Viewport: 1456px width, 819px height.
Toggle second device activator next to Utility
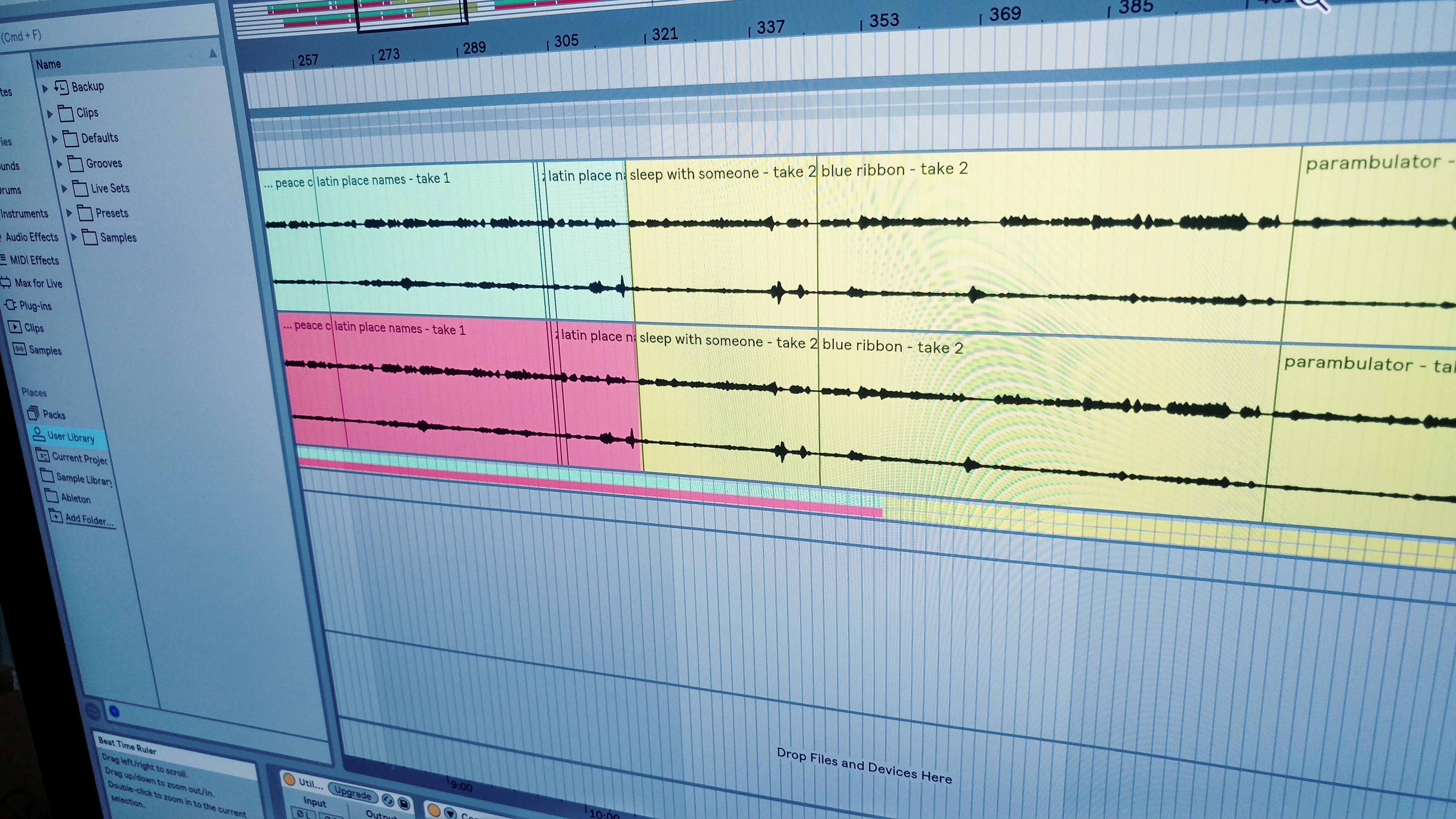point(434,810)
